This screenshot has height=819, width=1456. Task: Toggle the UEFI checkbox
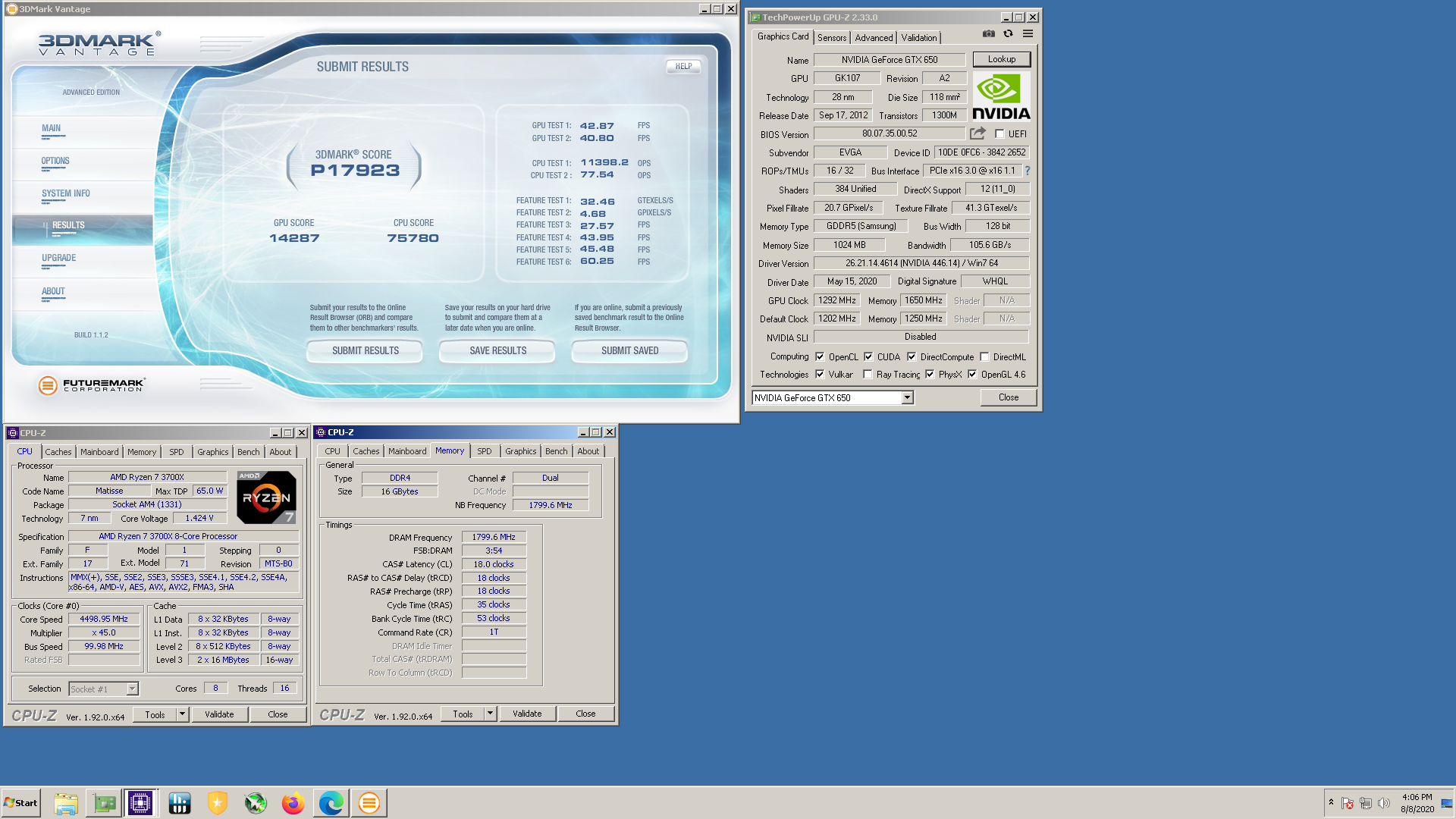999,134
